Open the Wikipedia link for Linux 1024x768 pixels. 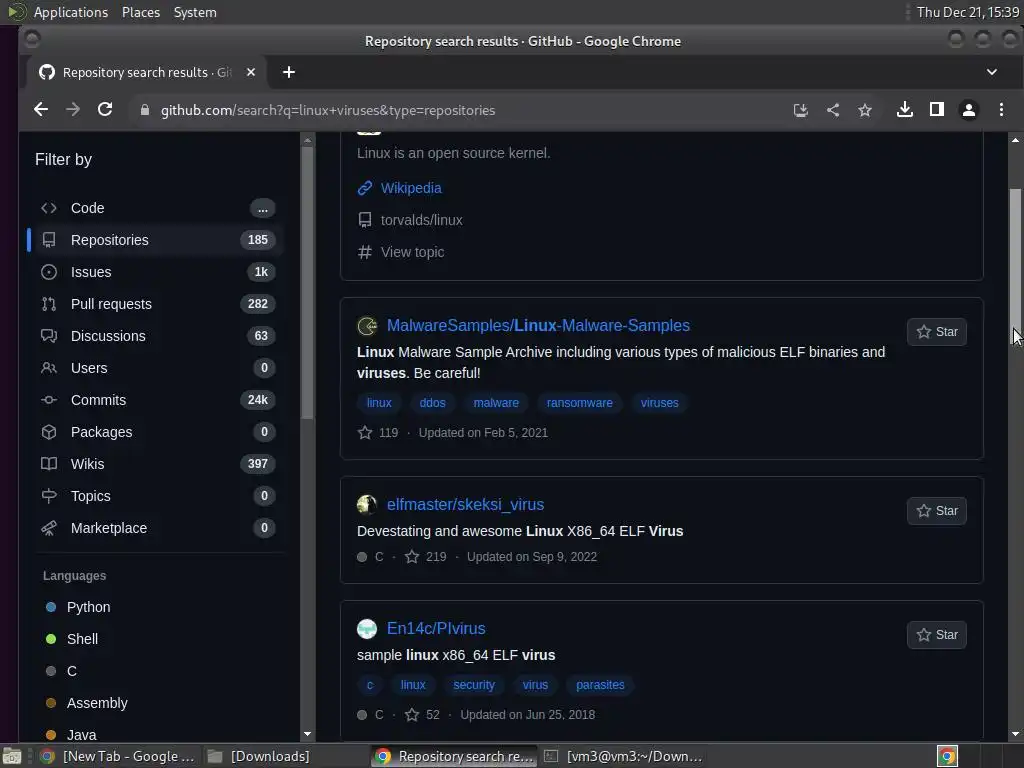tap(411, 188)
